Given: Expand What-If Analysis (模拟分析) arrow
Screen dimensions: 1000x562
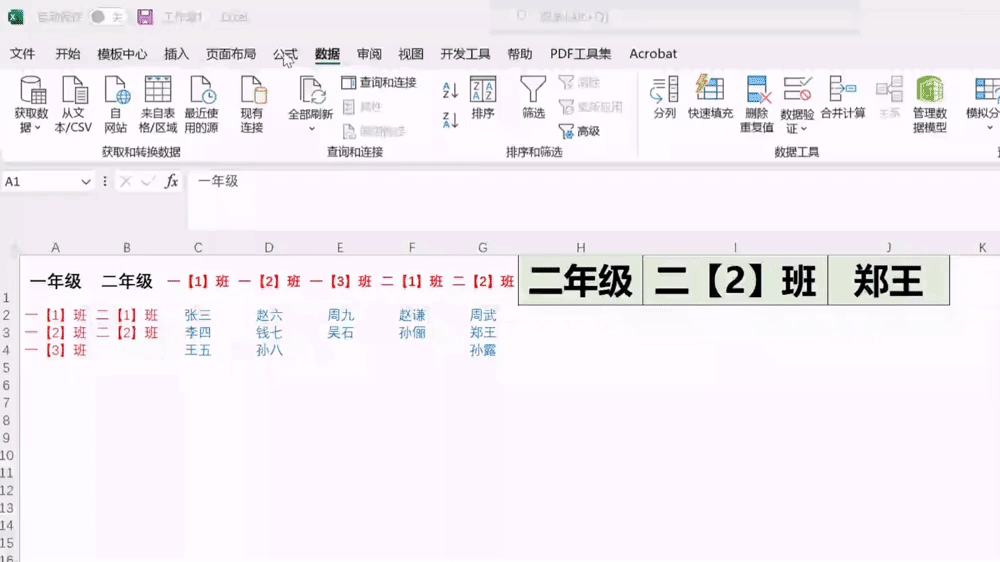Looking at the screenshot, I should point(990,128).
